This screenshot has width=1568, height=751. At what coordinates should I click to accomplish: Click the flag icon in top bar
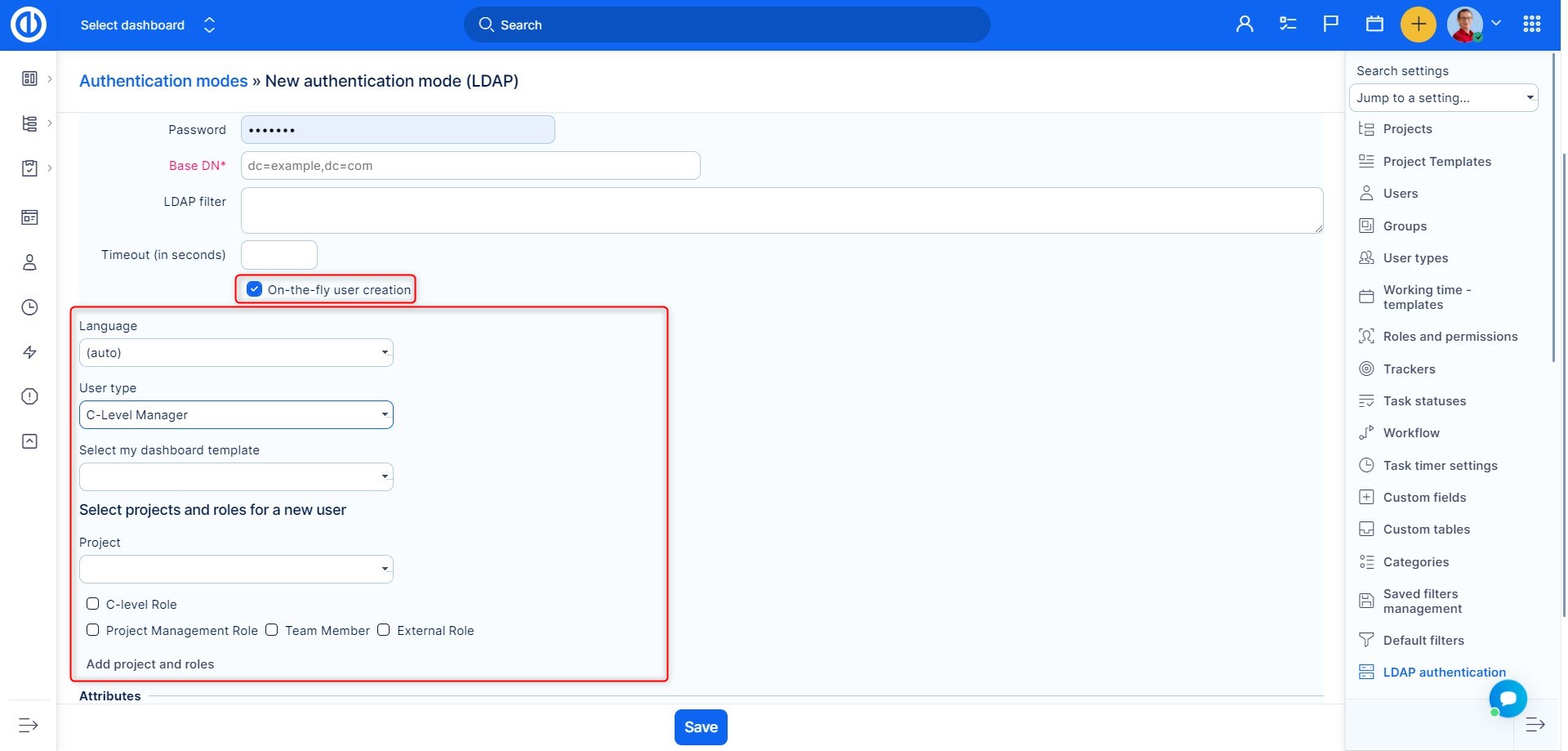1330,25
